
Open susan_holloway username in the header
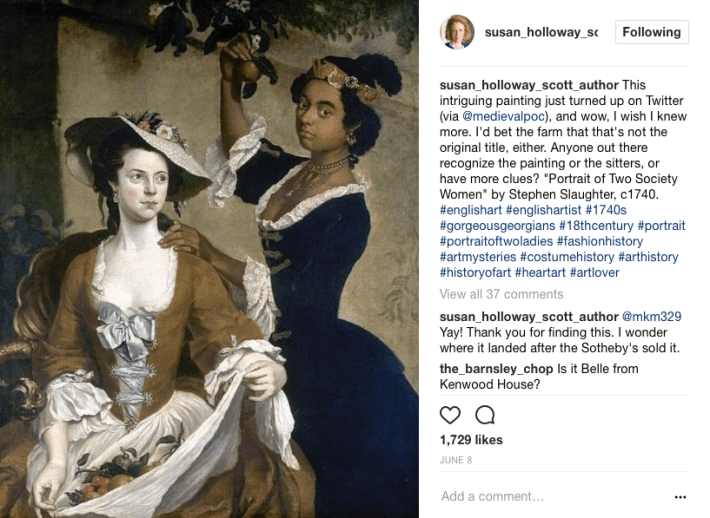tap(541, 32)
